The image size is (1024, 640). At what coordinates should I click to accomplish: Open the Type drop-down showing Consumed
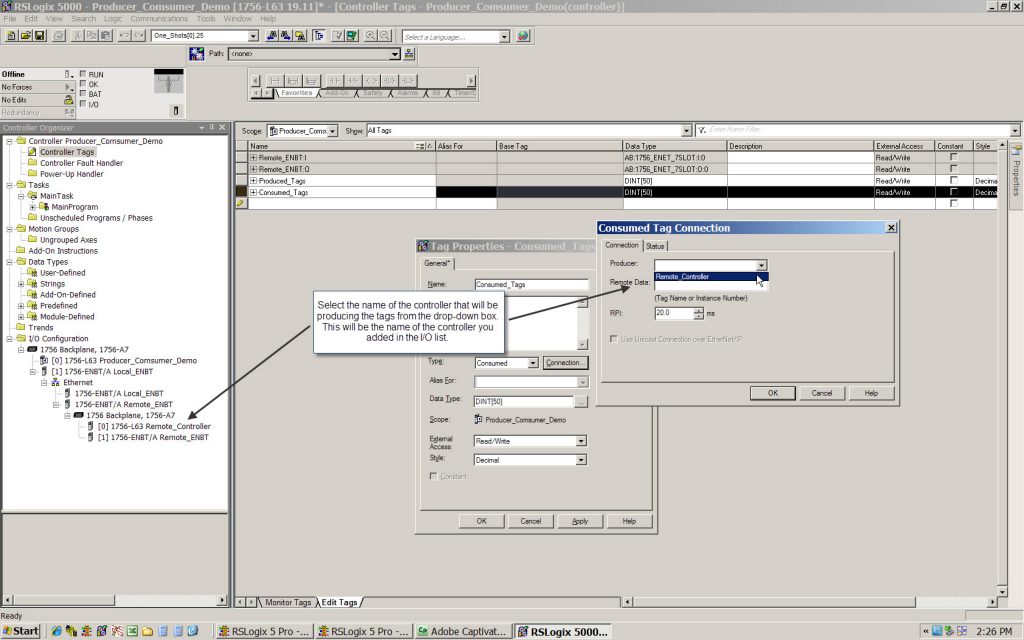[533, 363]
